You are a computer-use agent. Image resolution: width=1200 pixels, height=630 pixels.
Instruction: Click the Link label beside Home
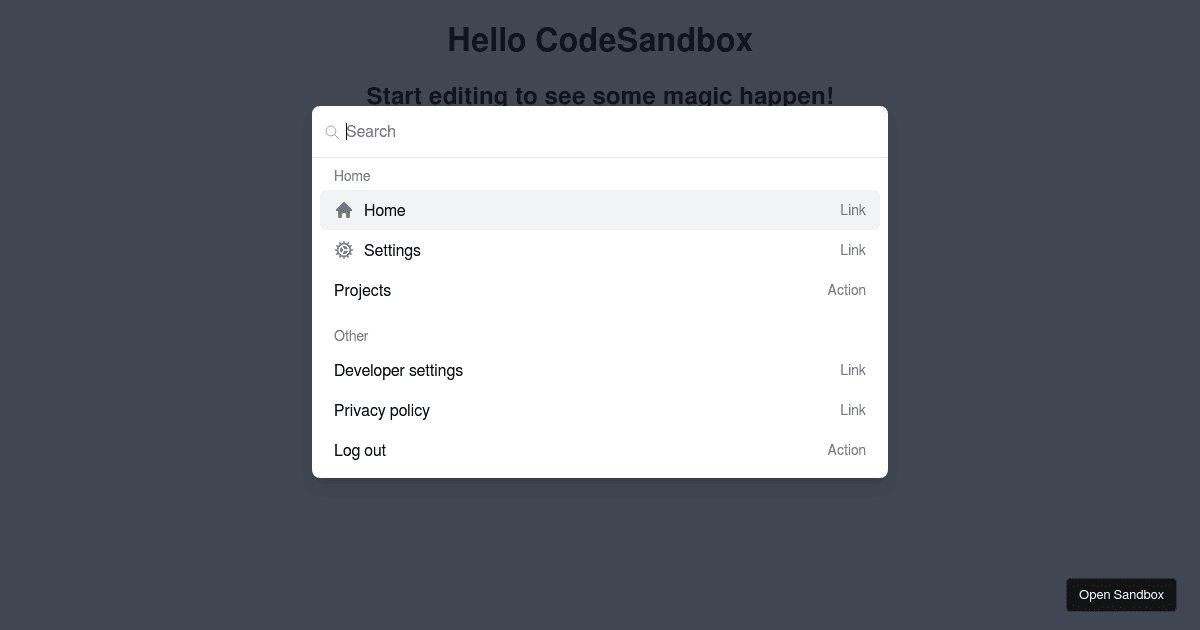tap(853, 210)
